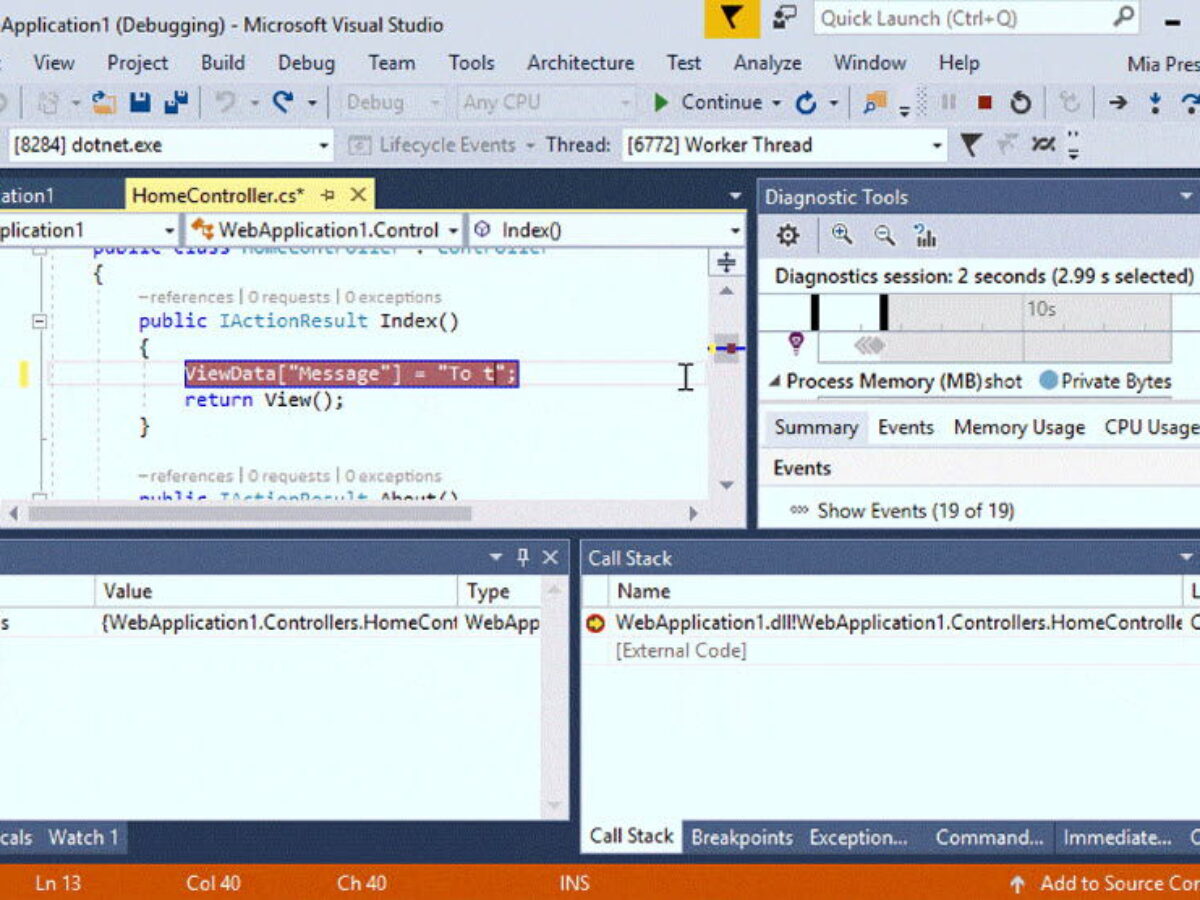Save the current file with Save icon
The width and height of the screenshot is (1200, 900).
point(140,102)
